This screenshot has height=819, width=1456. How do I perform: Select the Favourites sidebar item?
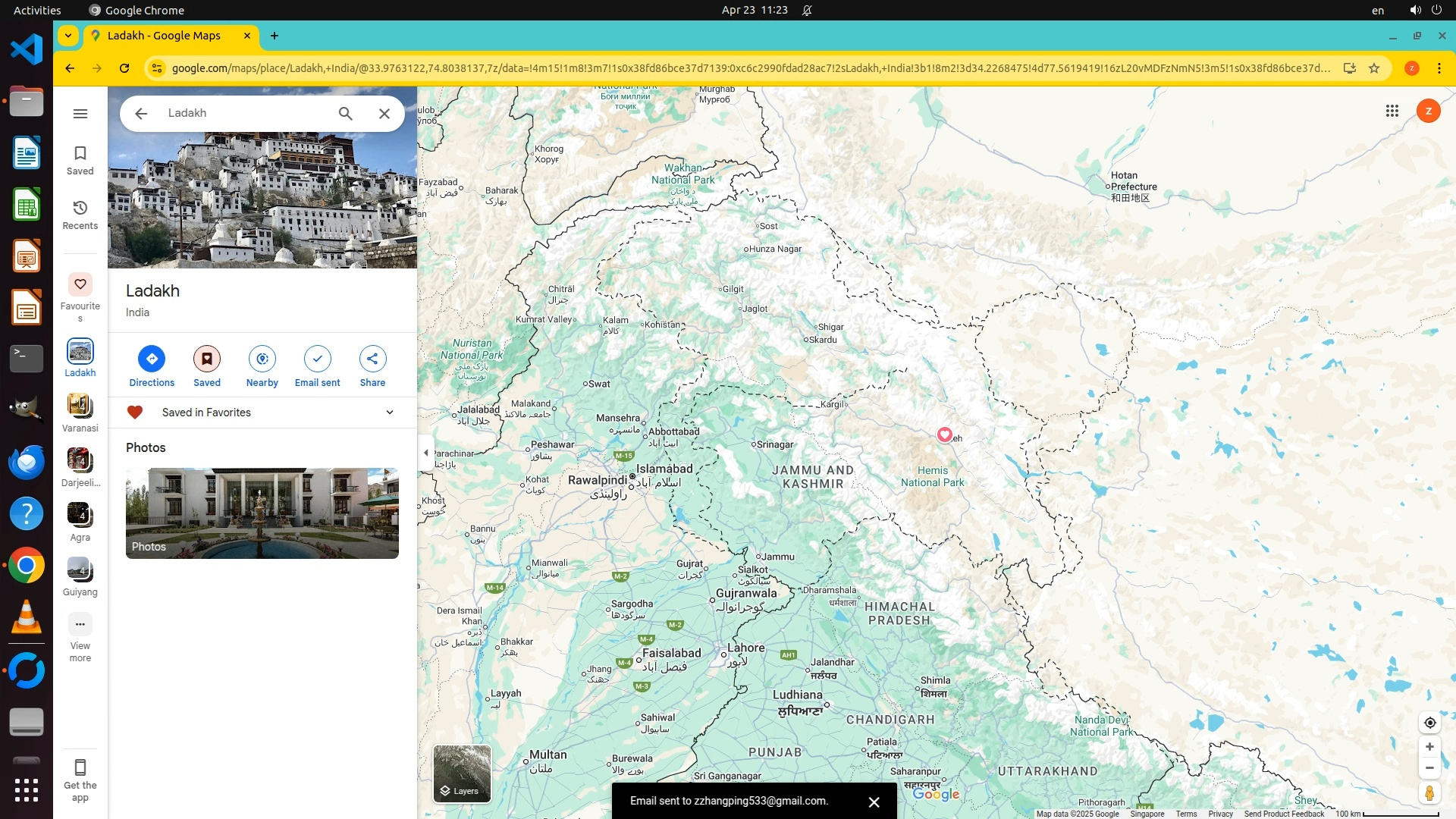pos(80,296)
